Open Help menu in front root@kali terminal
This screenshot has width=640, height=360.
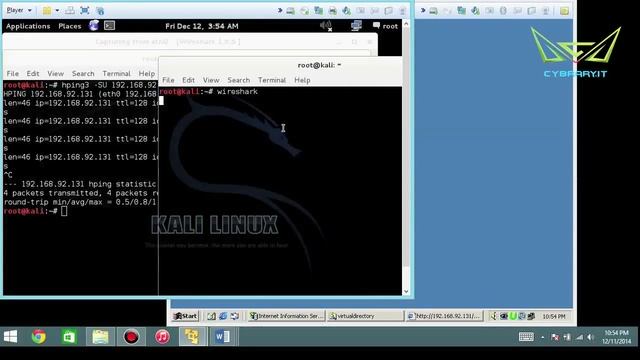tap(302, 80)
